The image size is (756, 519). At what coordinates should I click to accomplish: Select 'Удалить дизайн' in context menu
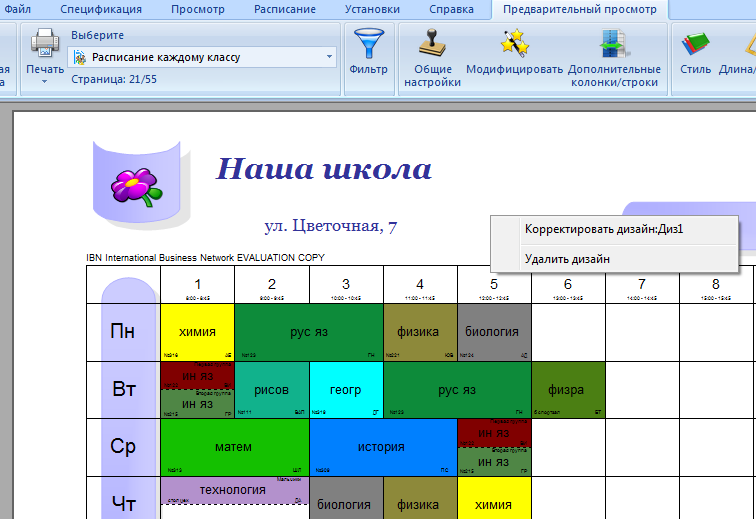(567, 259)
